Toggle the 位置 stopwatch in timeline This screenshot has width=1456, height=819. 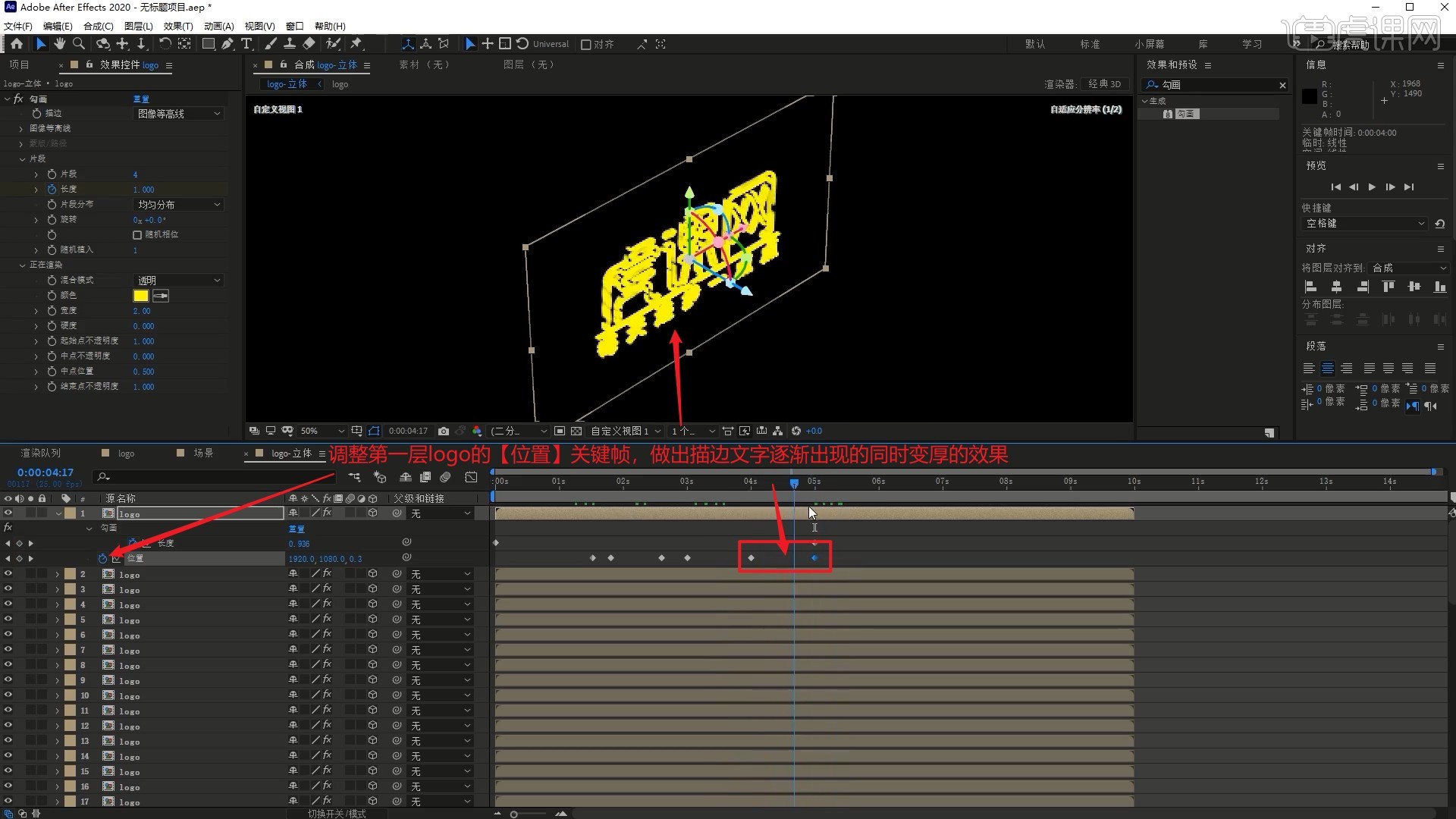click(102, 559)
